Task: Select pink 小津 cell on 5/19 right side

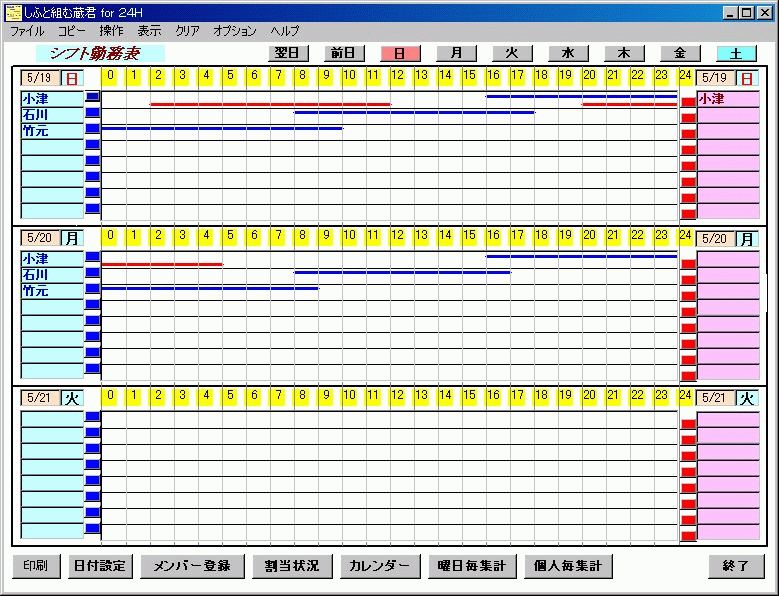Action: point(728,99)
